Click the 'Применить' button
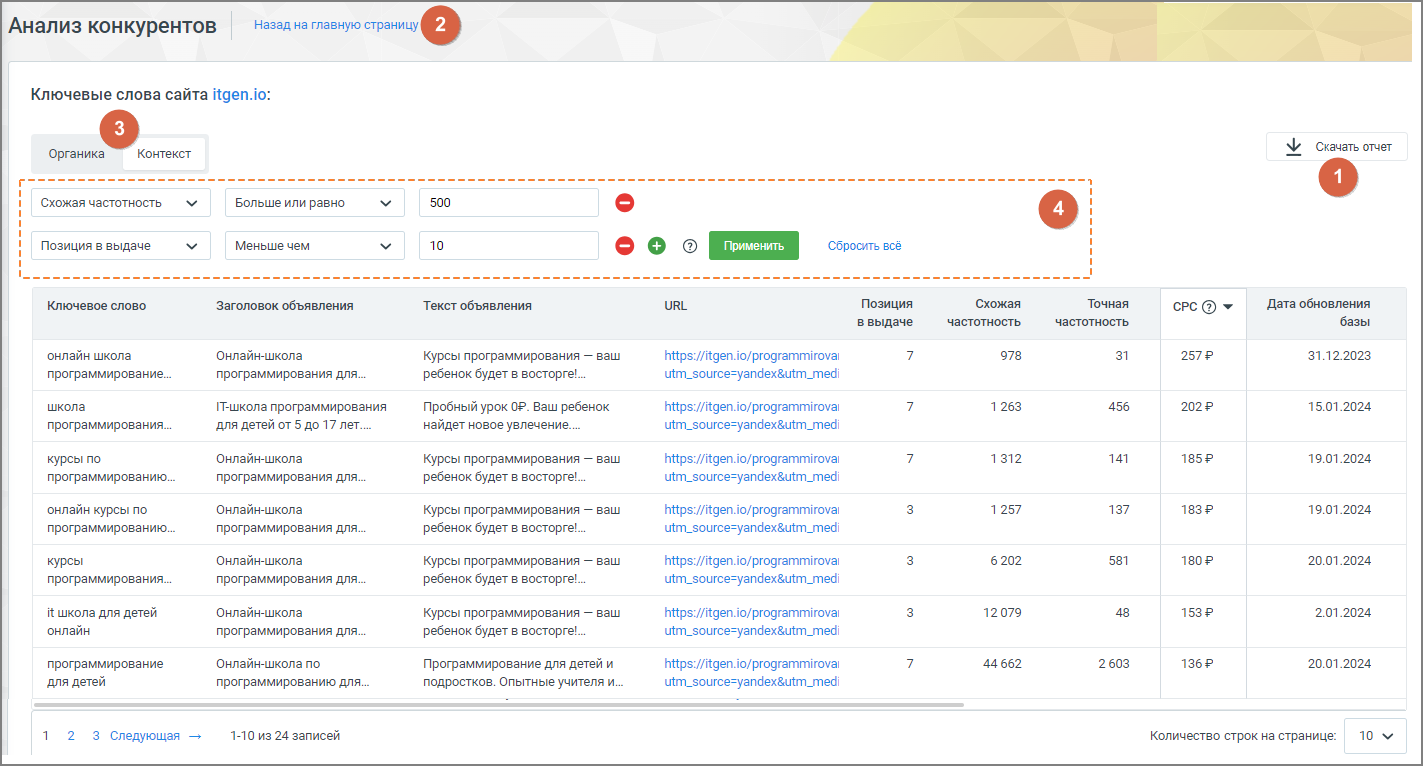Screen dimensions: 1423x766 coord(754,245)
